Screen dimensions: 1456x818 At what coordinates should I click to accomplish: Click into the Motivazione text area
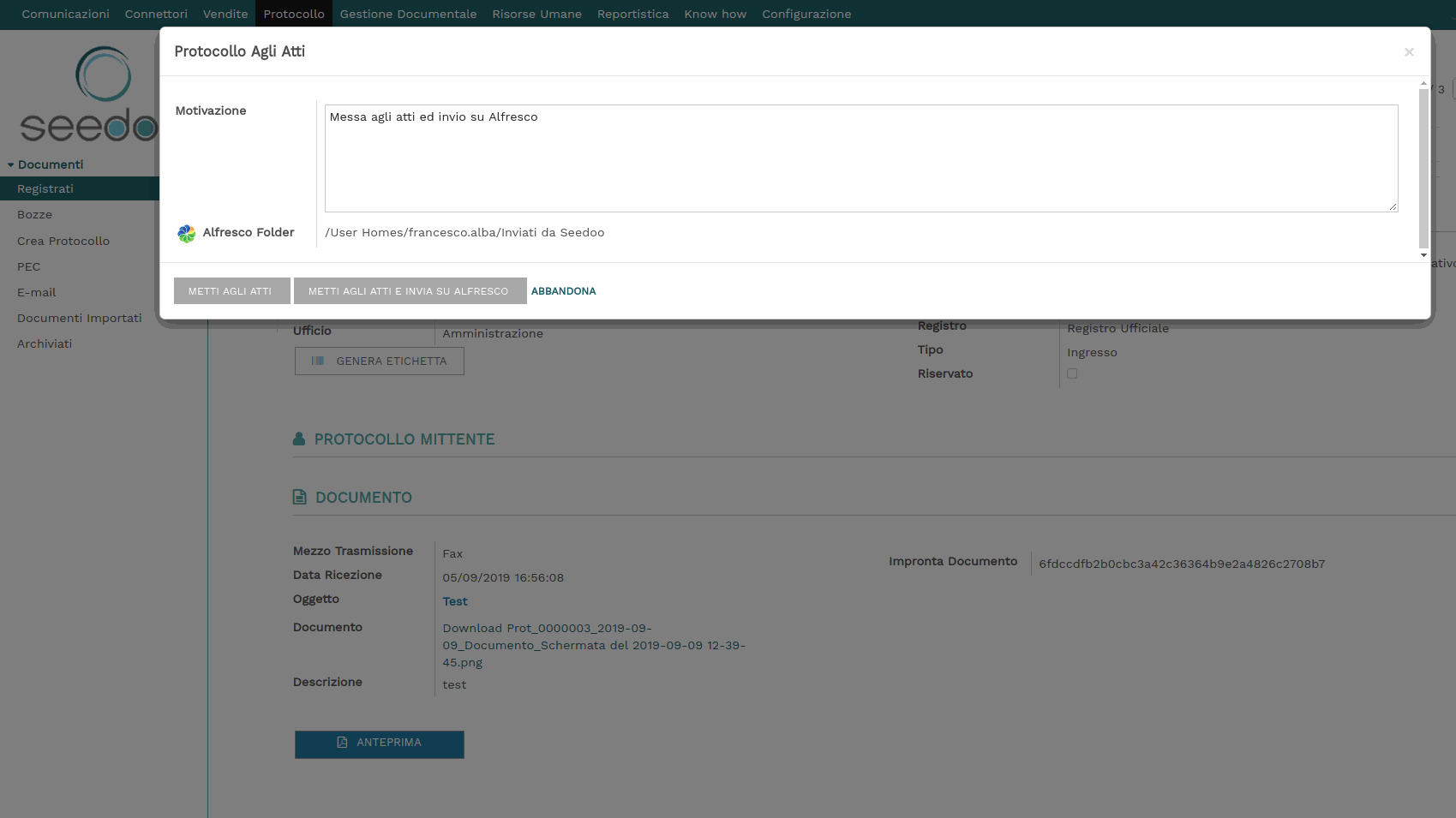pyautogui.click(x=861, y=158)
